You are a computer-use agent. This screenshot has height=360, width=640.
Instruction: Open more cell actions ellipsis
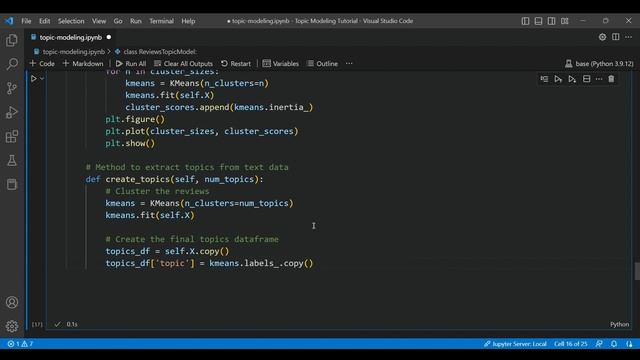pyautogui.click(x=599, y=79)
